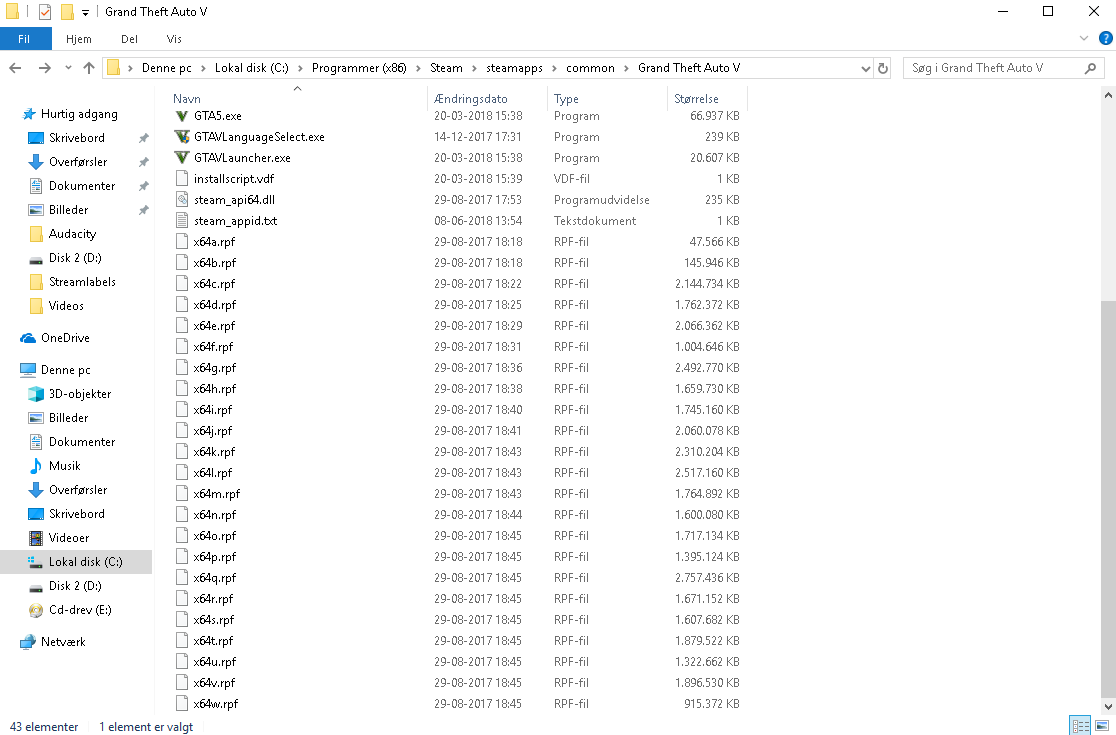Unpin Overførsler using its pin icon
The image size is (1116, 735).
[143, 162]
